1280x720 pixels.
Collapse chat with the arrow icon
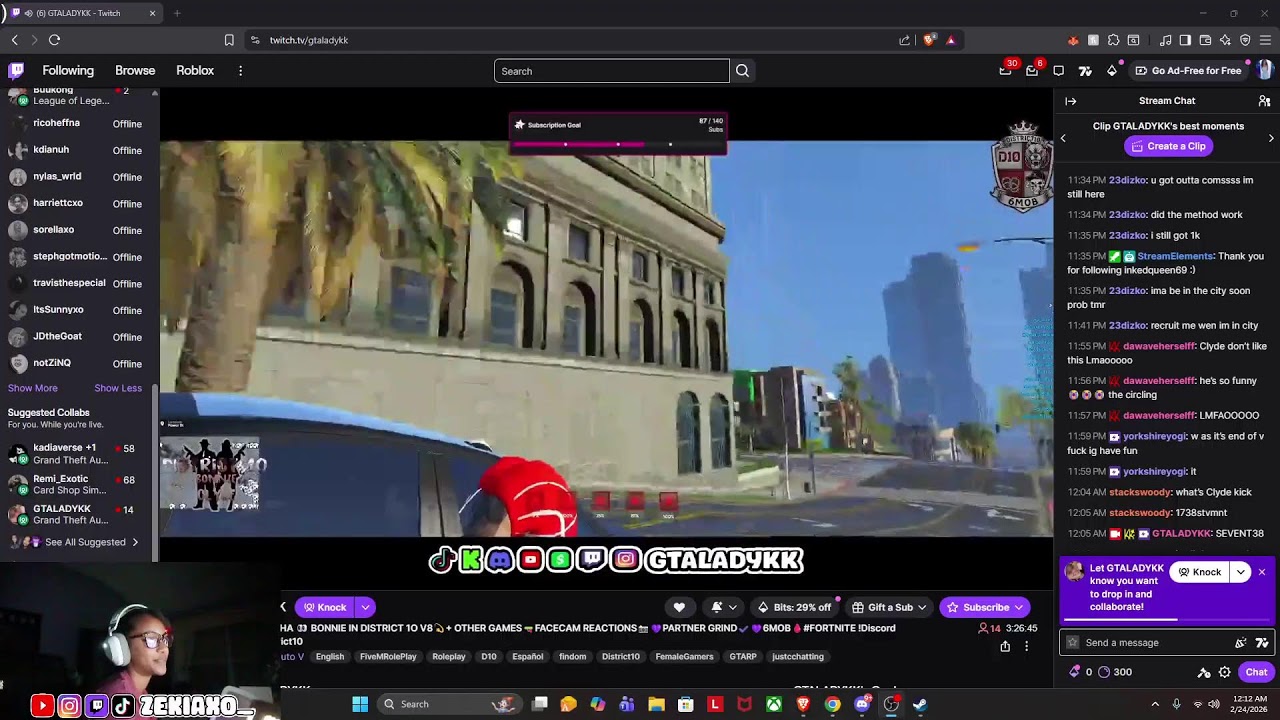(x=1070, y=101)
